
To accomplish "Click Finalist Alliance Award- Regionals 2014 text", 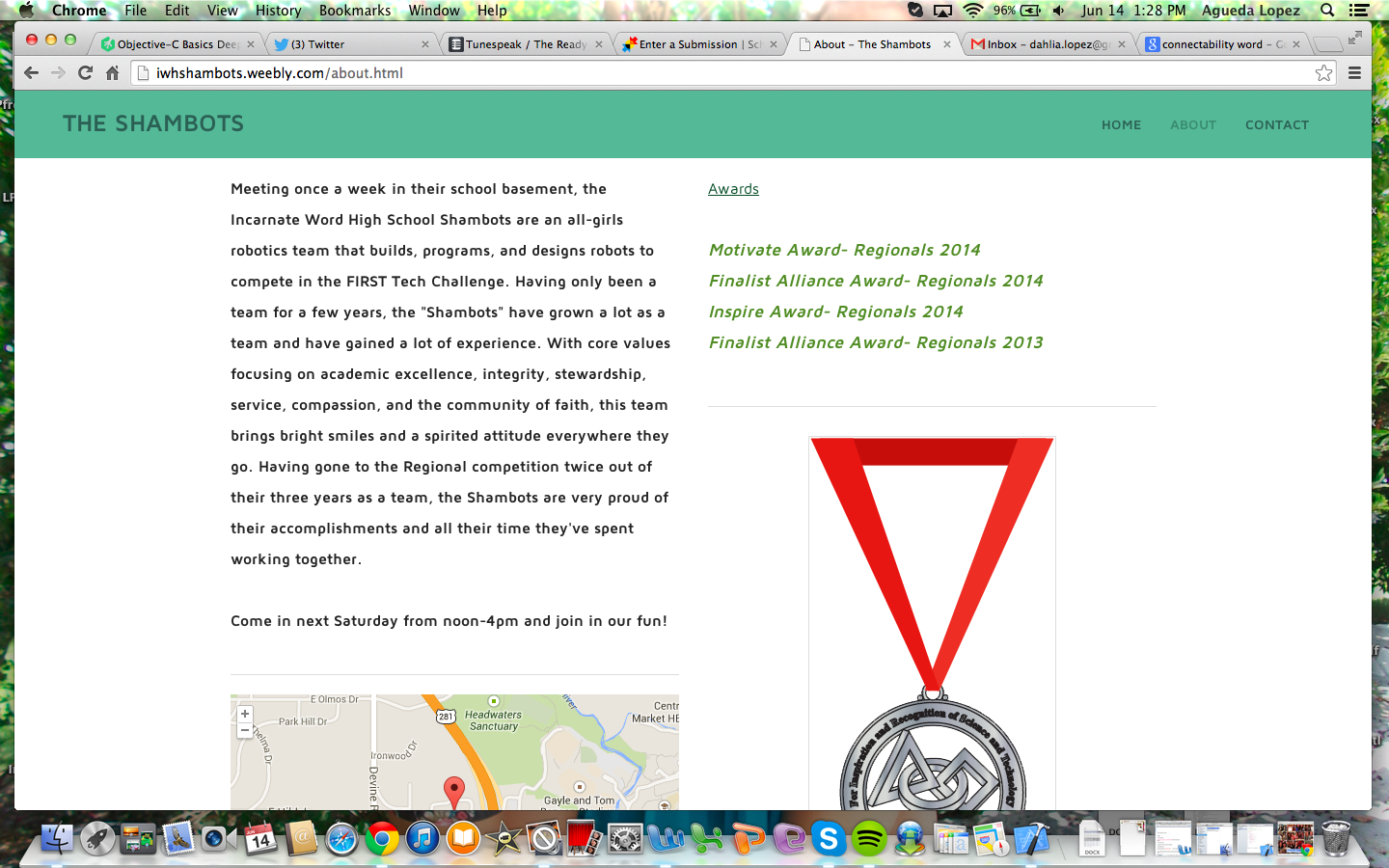I will coord(876,281).
